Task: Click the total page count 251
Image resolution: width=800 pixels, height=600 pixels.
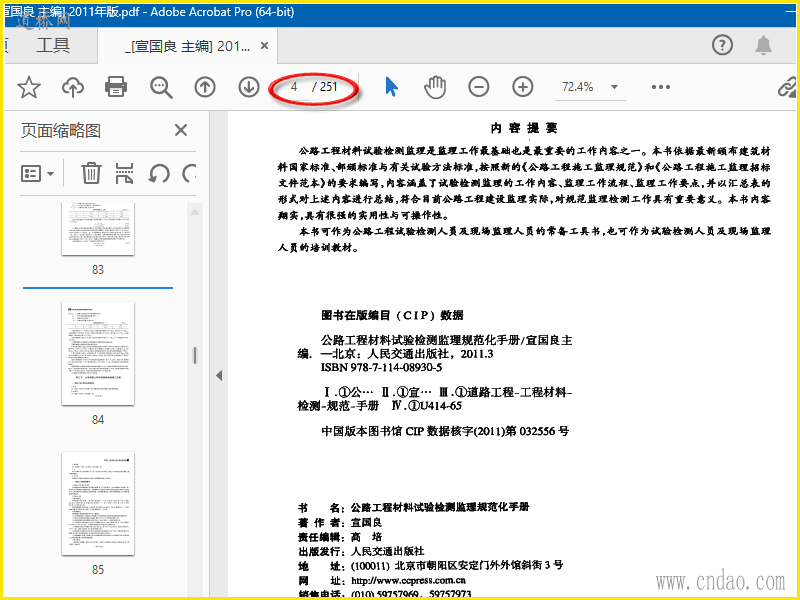Action: pyautogui.click(x=329, y=87)
